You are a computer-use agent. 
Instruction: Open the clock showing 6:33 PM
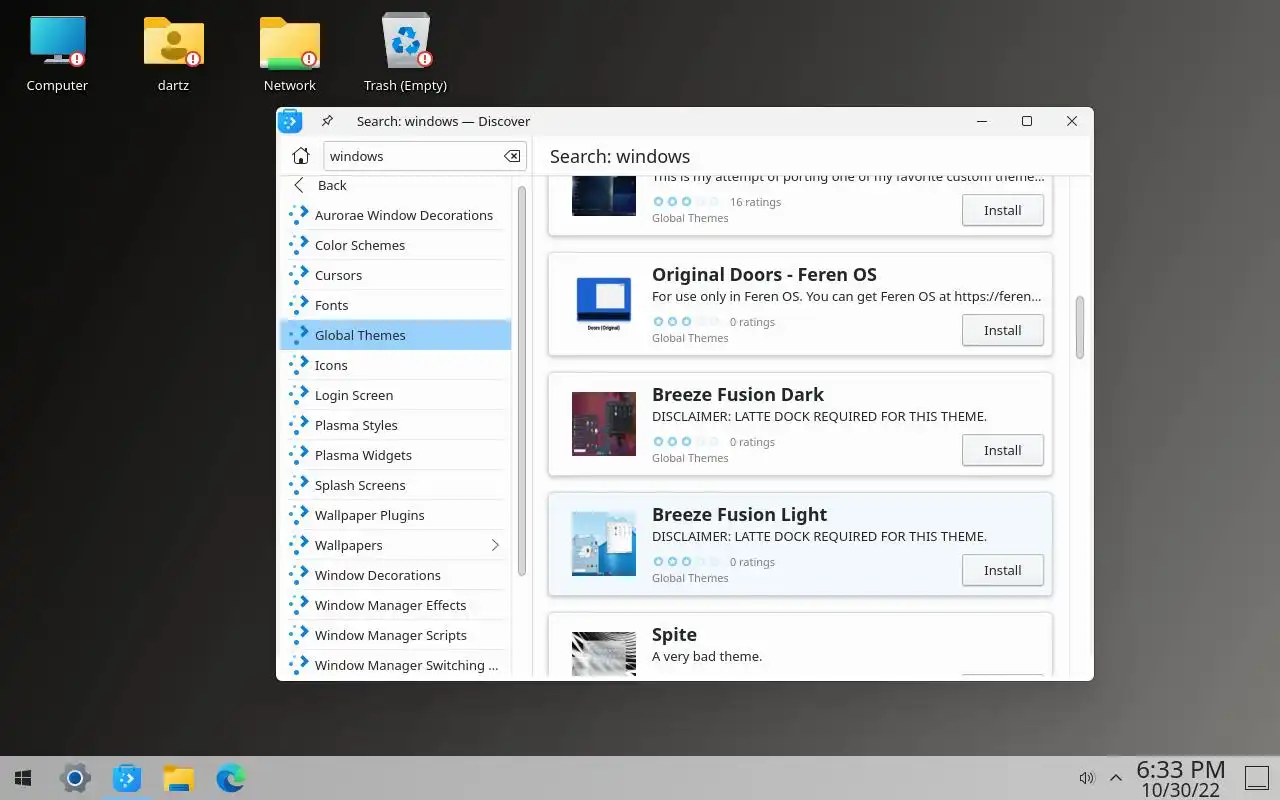point(1180,778)
